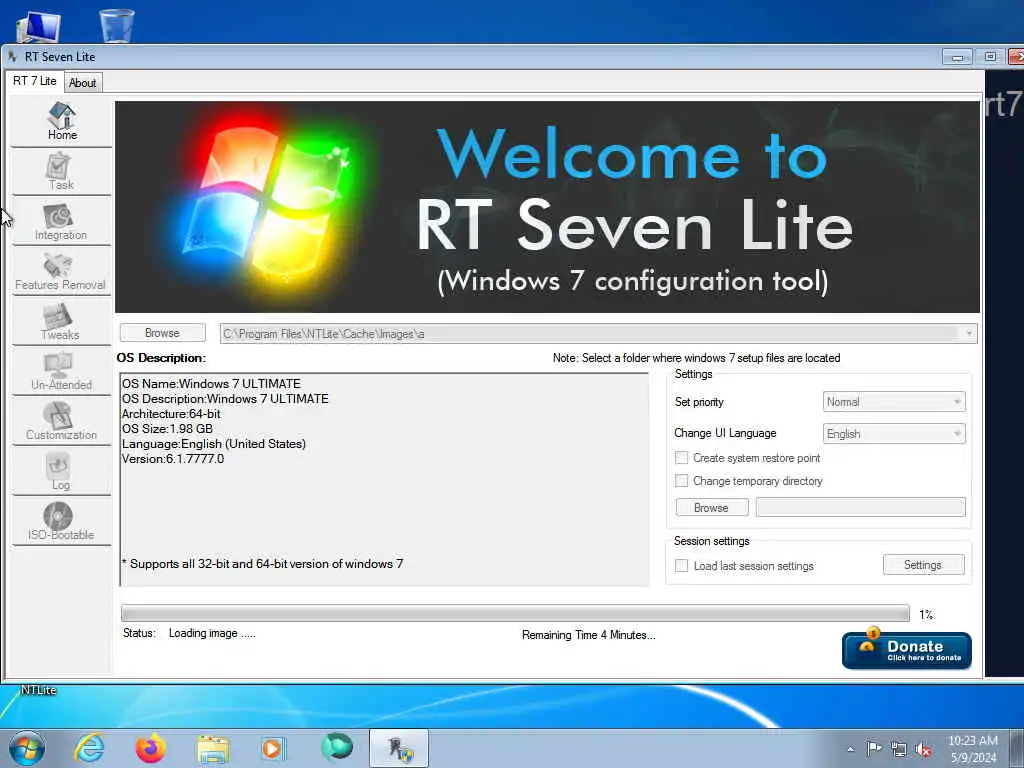Open Windows Explorer from taskbar

(x=213, y=748)
